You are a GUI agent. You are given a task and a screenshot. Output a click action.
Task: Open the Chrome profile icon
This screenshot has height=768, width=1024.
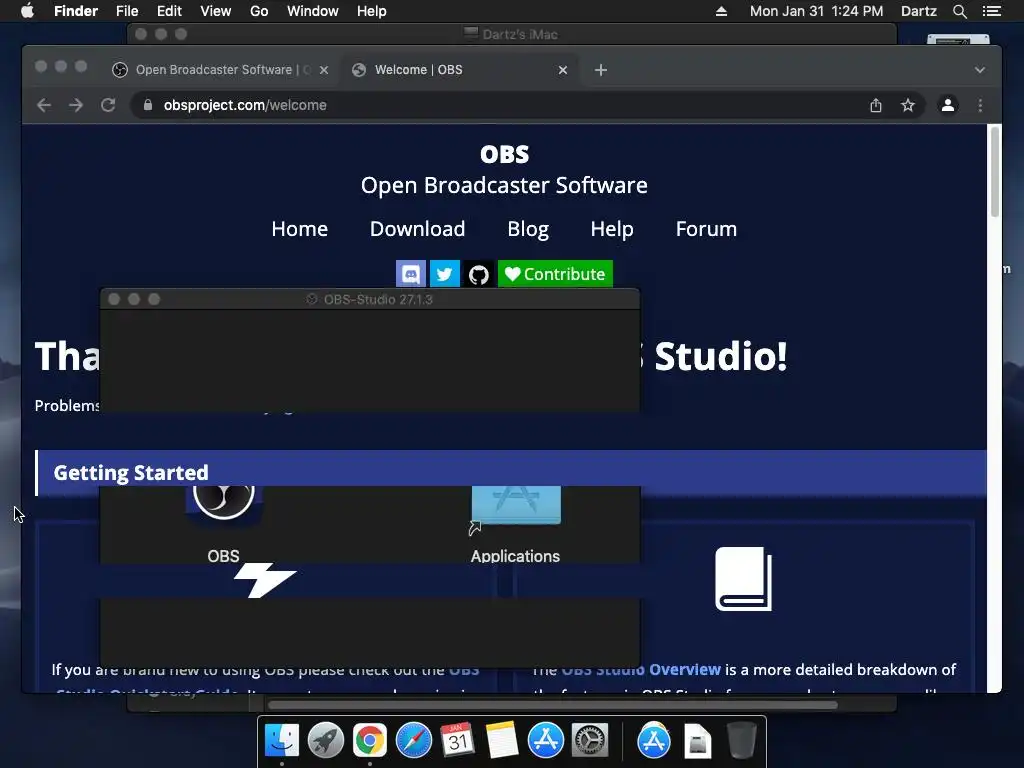click(x=948, y=105)
